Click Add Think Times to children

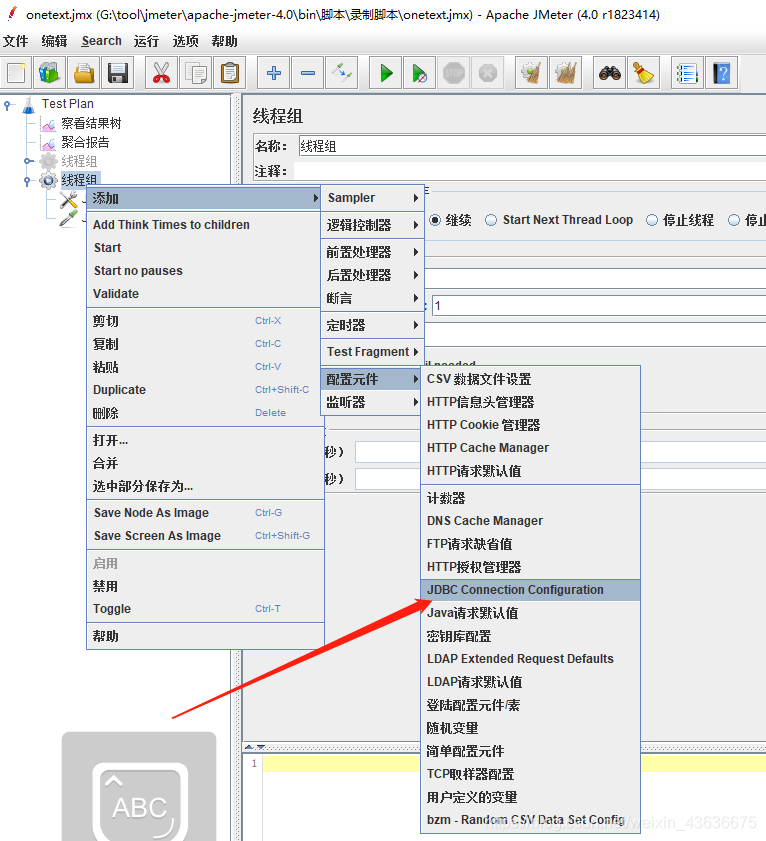(204, 225)
